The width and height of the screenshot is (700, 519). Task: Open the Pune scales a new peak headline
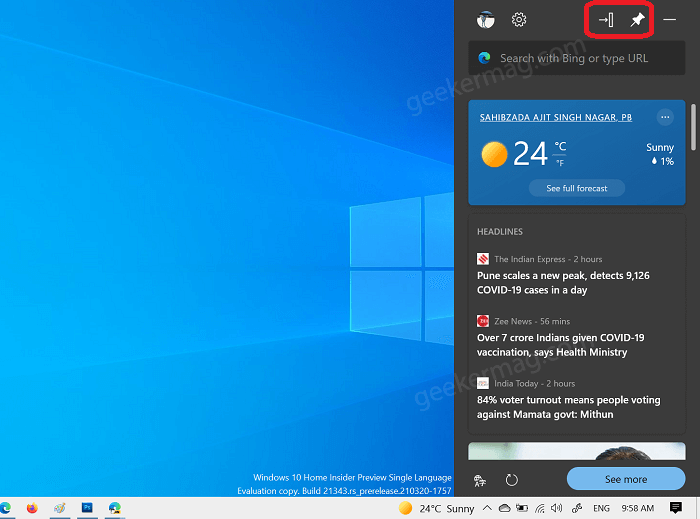563,282
